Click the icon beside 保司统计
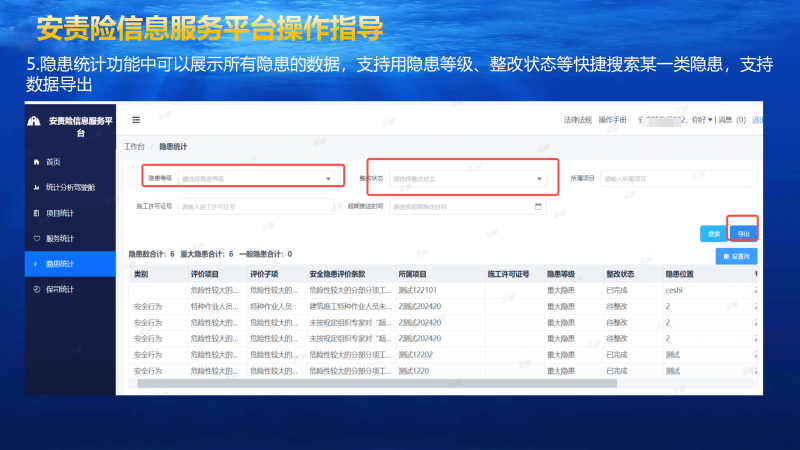Screen dimensions: 800x450 36,289
